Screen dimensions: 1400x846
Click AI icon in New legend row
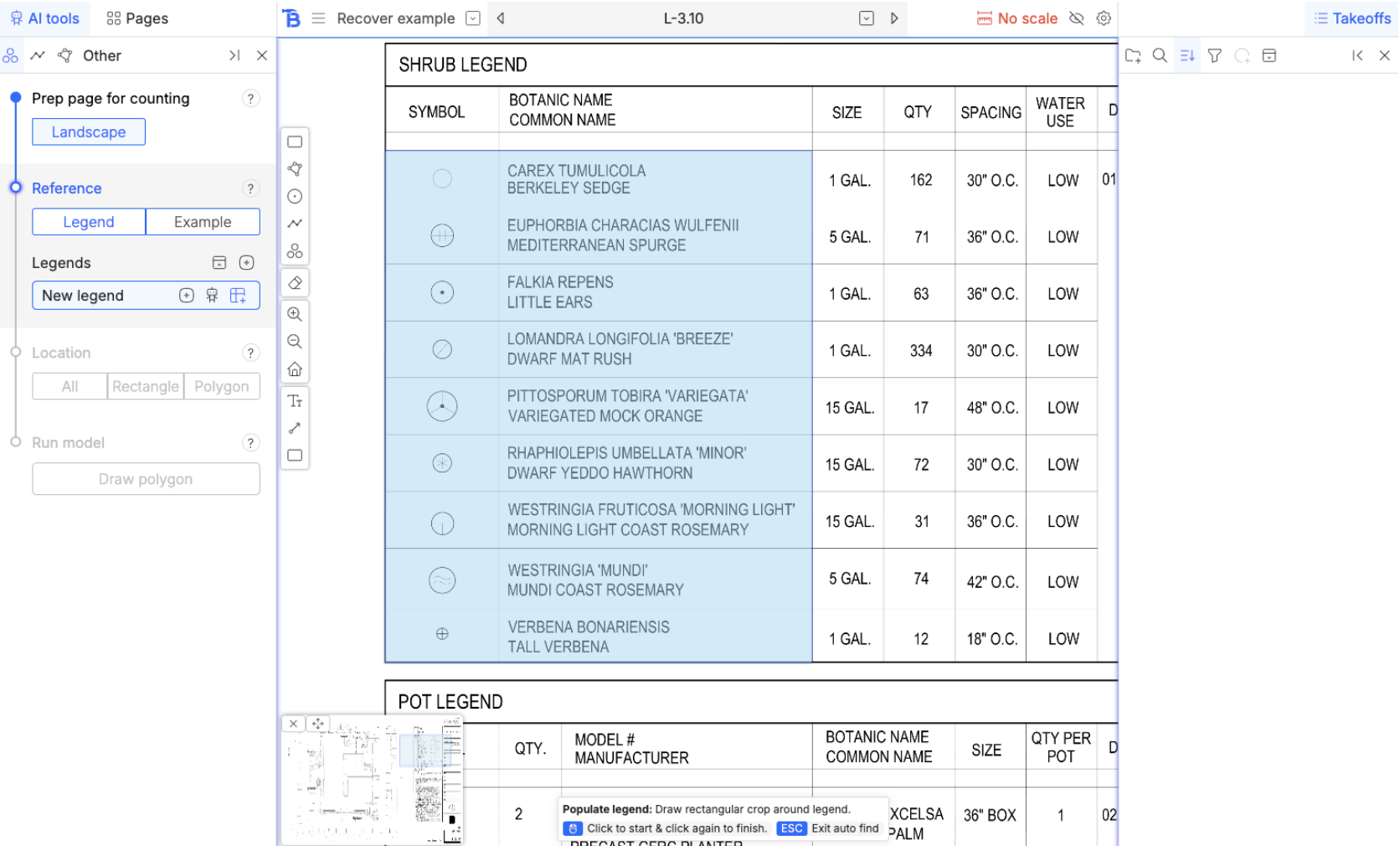click(x=212, y=296)
